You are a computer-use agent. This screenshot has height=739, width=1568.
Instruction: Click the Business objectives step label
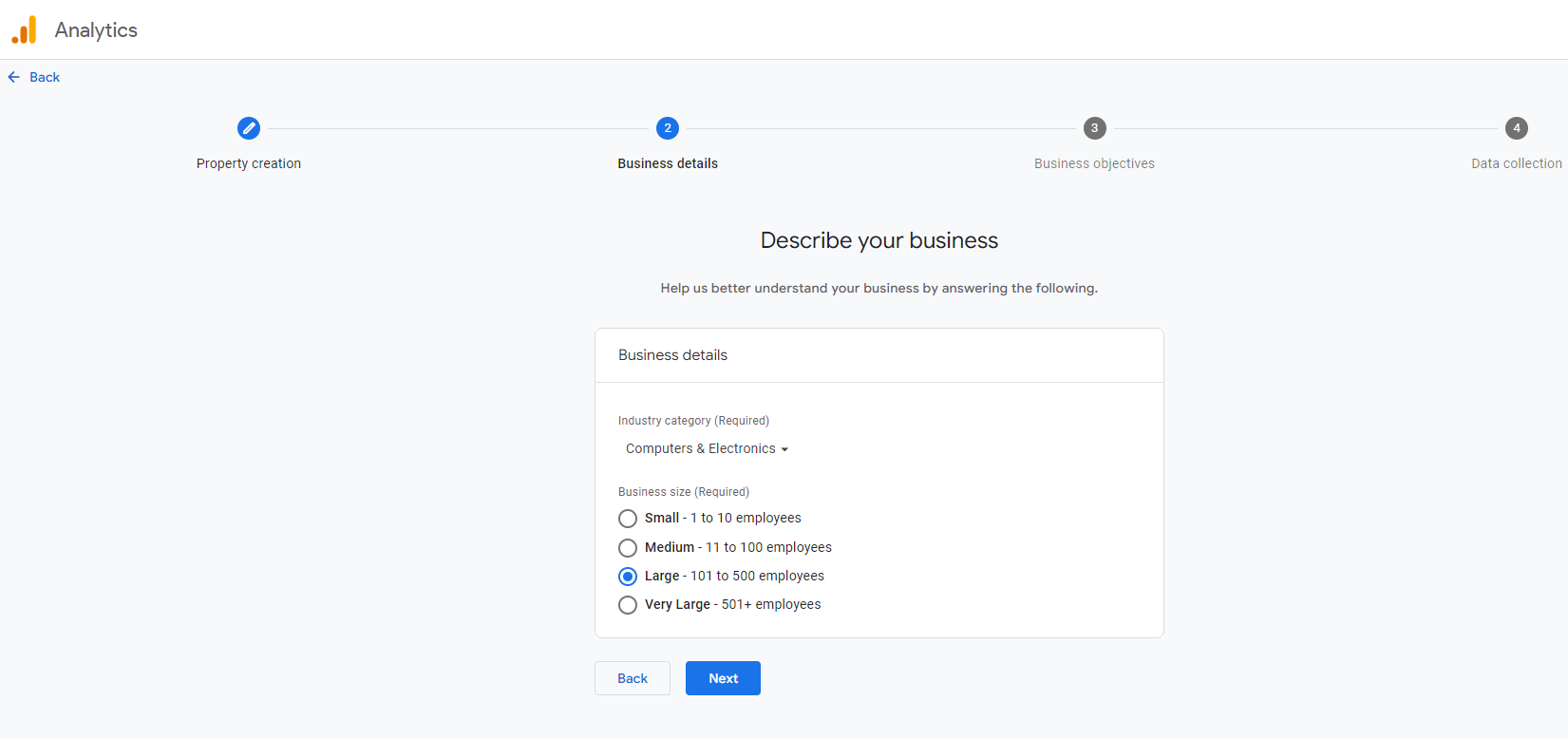[1094, 163]
